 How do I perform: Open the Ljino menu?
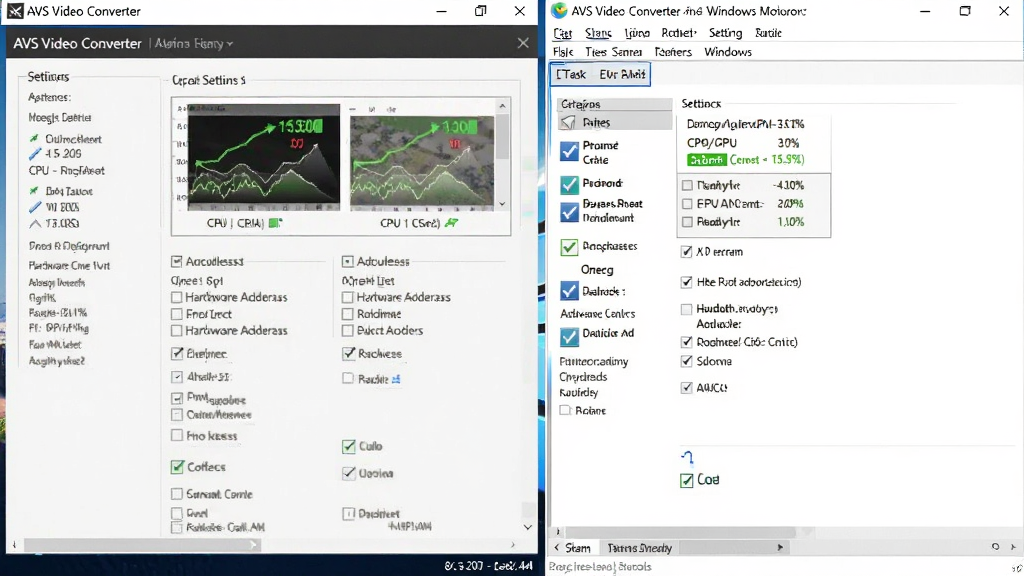click(x=637, y=33)
